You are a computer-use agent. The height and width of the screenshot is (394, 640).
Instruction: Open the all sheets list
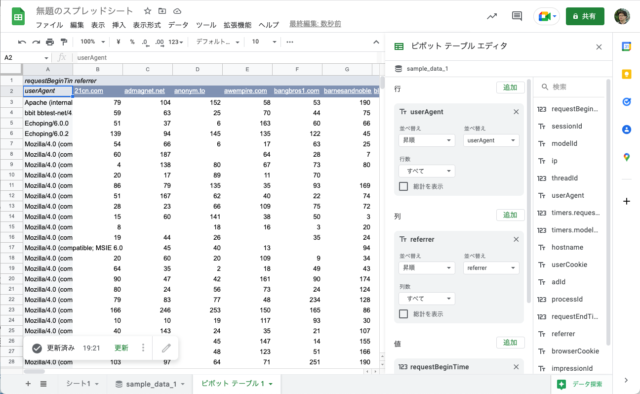[x=43, y=384]
